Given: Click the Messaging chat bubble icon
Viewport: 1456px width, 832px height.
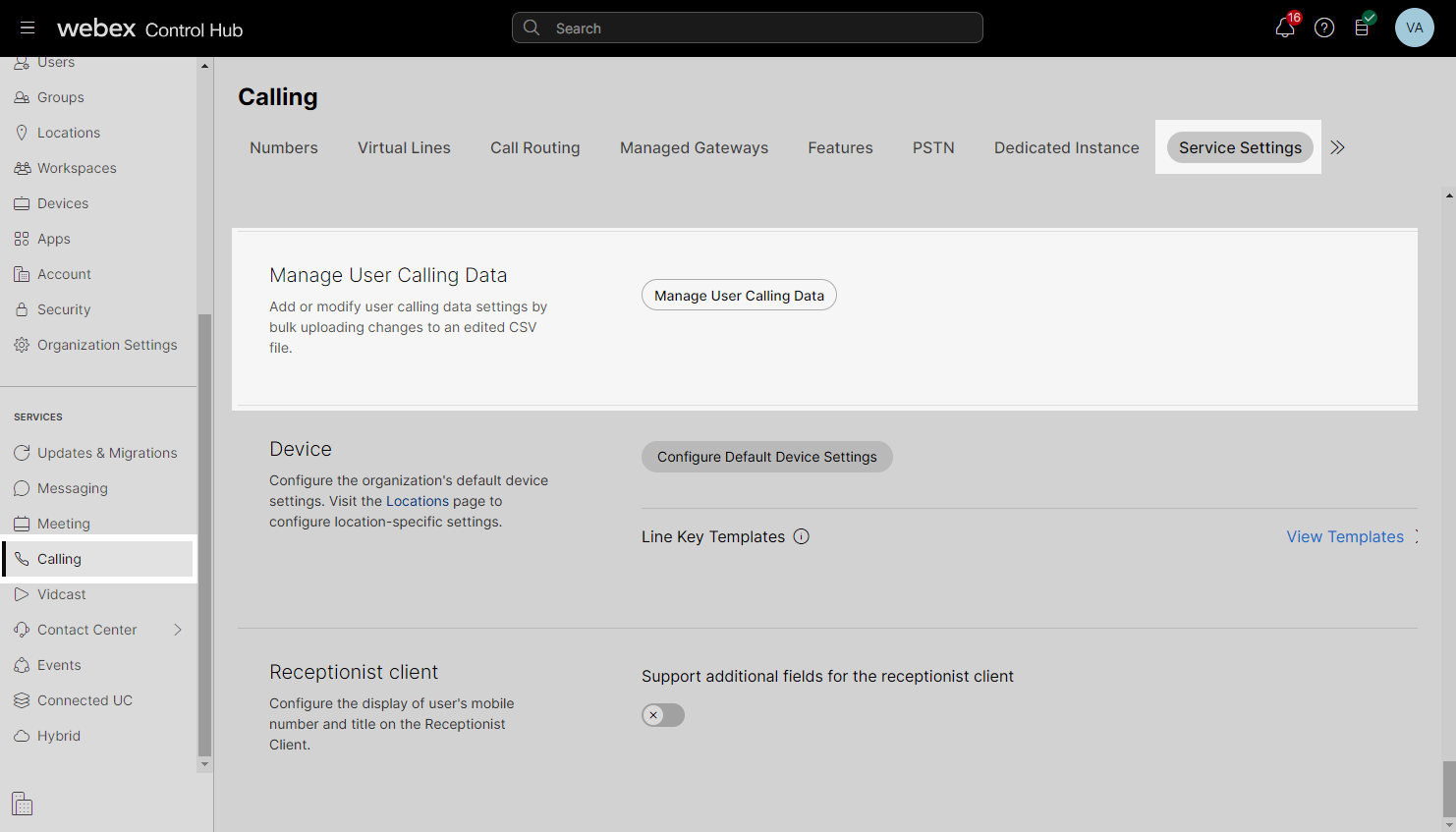Looking at the screenshot, I should click(x=22, y=488).
